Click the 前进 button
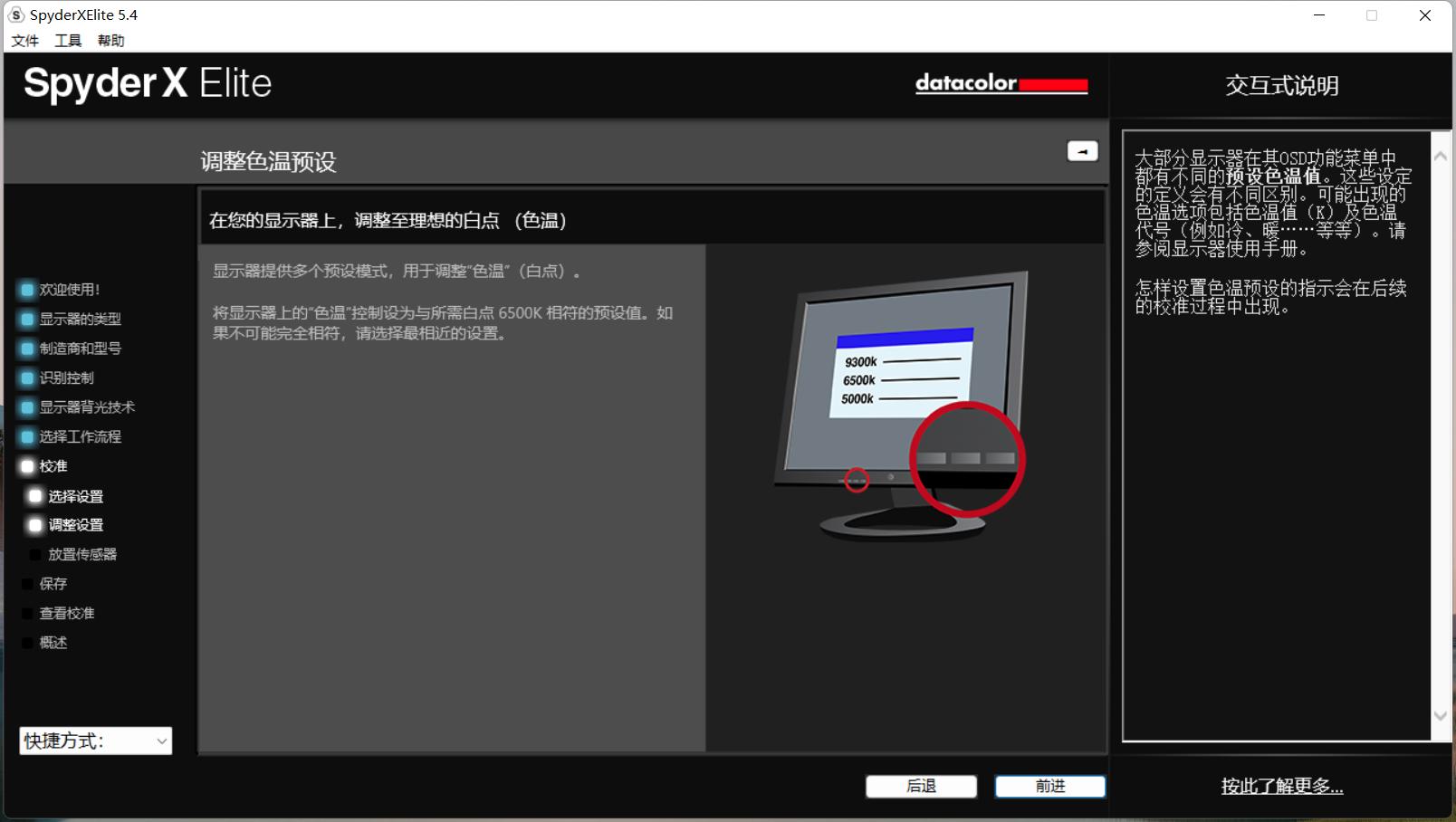This screenshot has height=822, width=1456. 1049,786
